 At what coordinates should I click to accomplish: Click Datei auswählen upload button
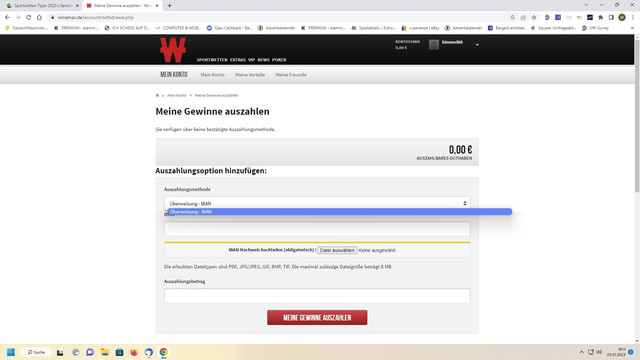[337, 250]
